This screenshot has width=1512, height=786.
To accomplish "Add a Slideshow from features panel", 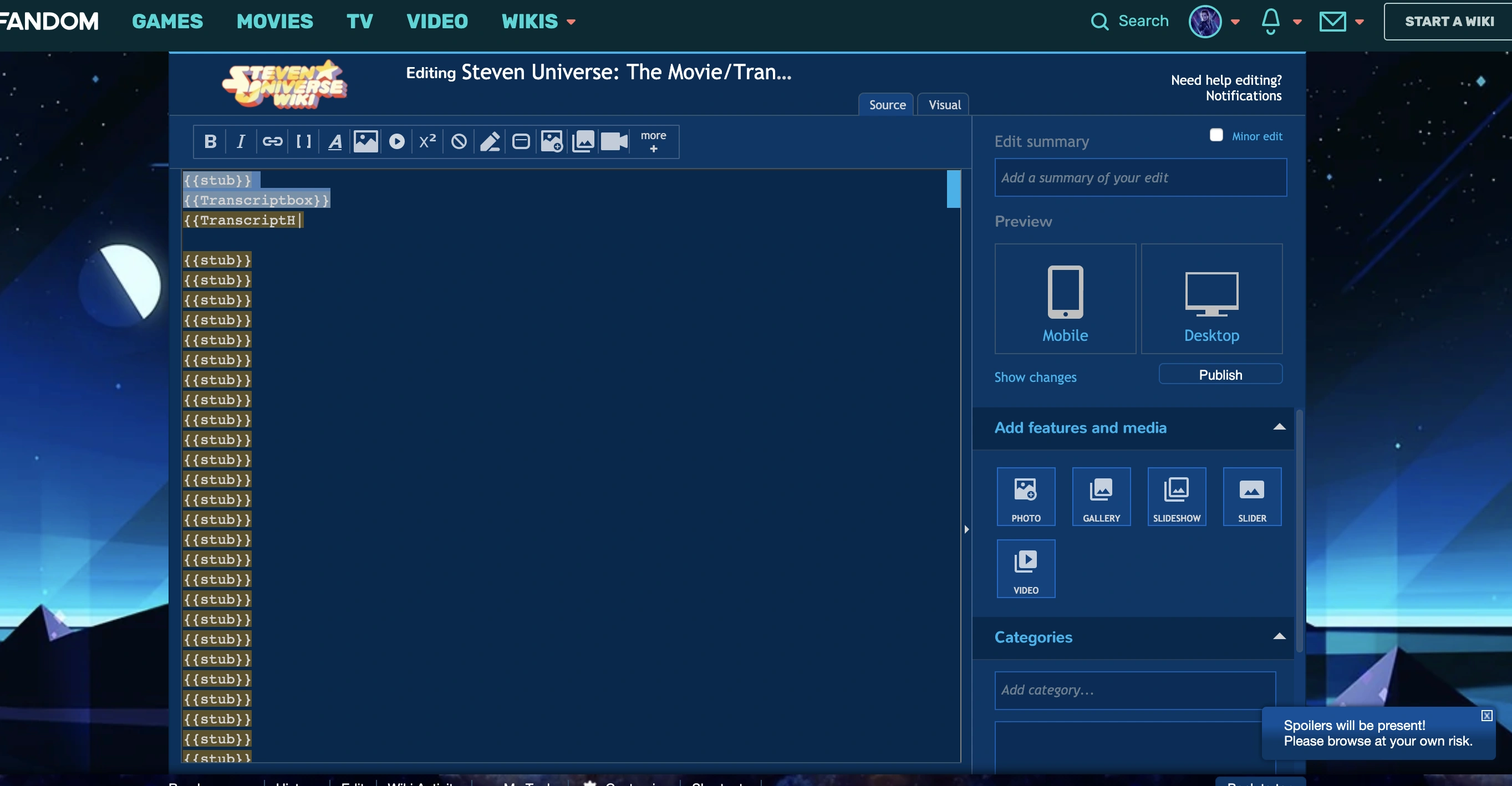I will point(1176,497).
